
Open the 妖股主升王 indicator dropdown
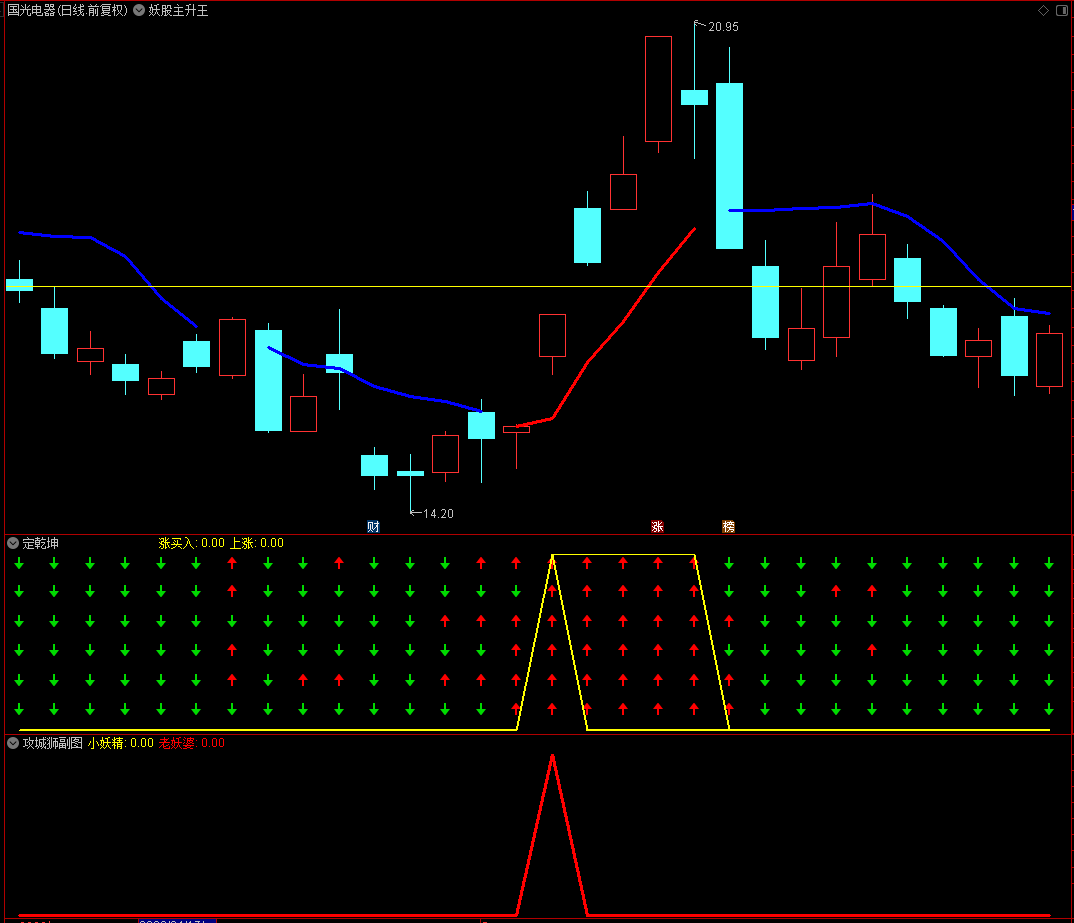point(139,10)
